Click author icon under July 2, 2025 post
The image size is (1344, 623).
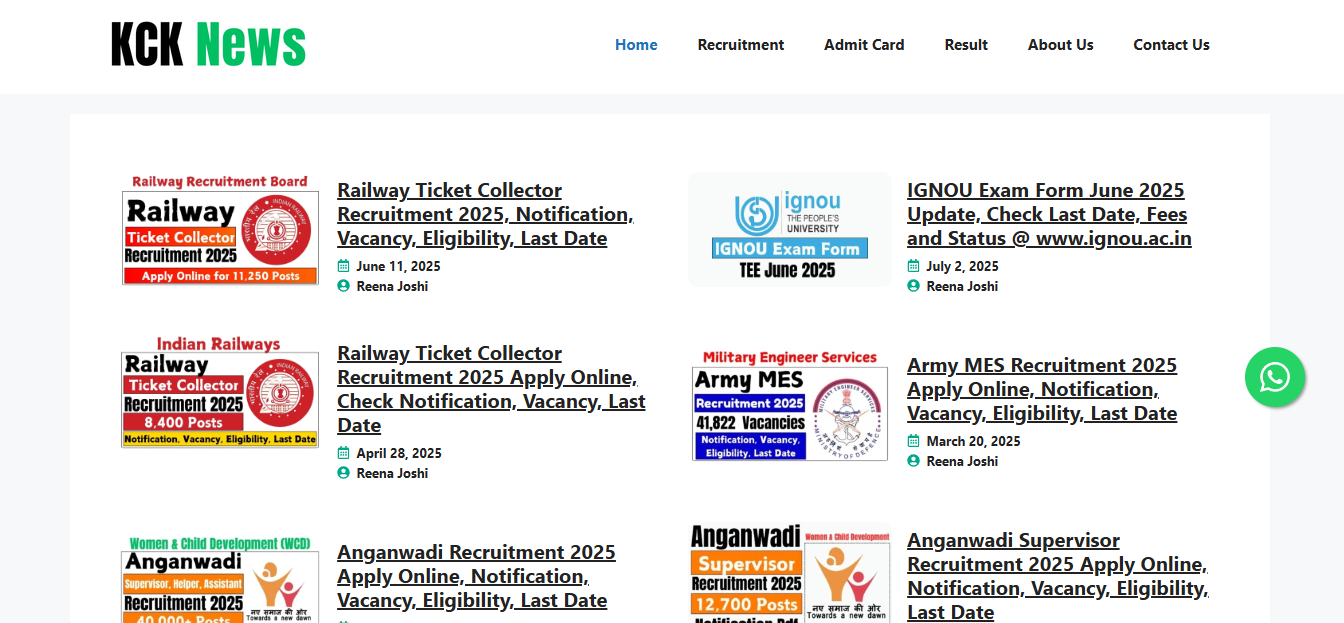[x=913, y=286]
